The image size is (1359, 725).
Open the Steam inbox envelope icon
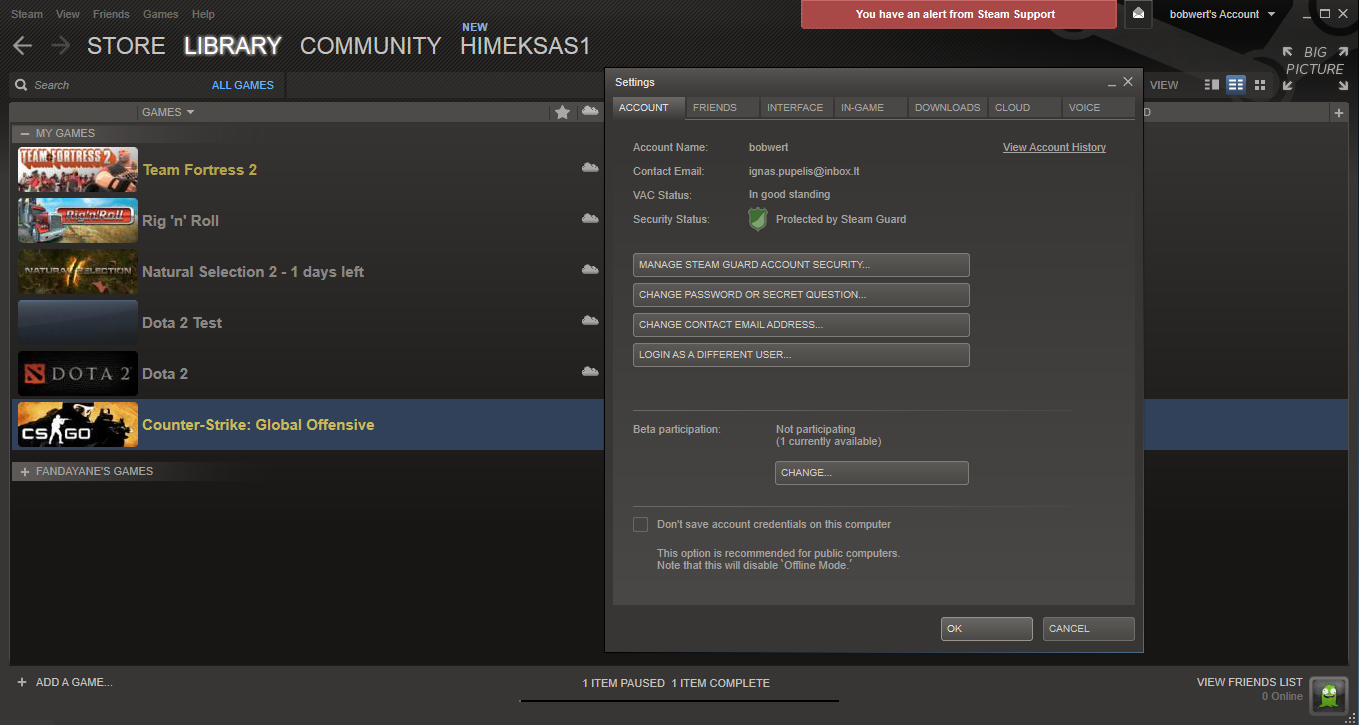tap(1138, 14)
